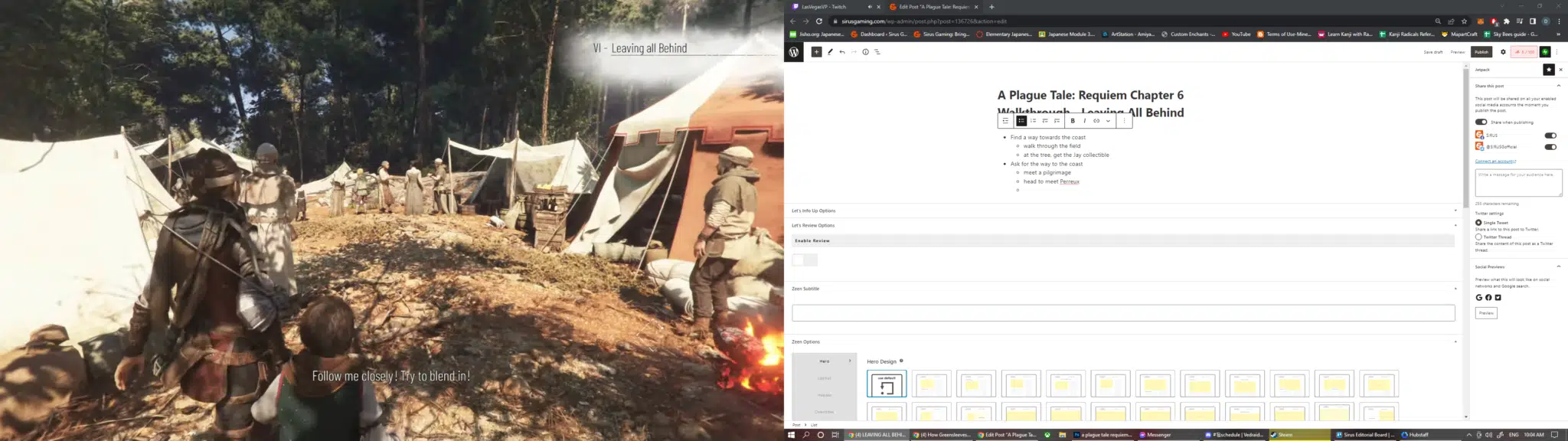The image size is (1568, 441).
Task: Click Preview button under Social Previews
Action: pyautogui.click(x=1486, y=313)
